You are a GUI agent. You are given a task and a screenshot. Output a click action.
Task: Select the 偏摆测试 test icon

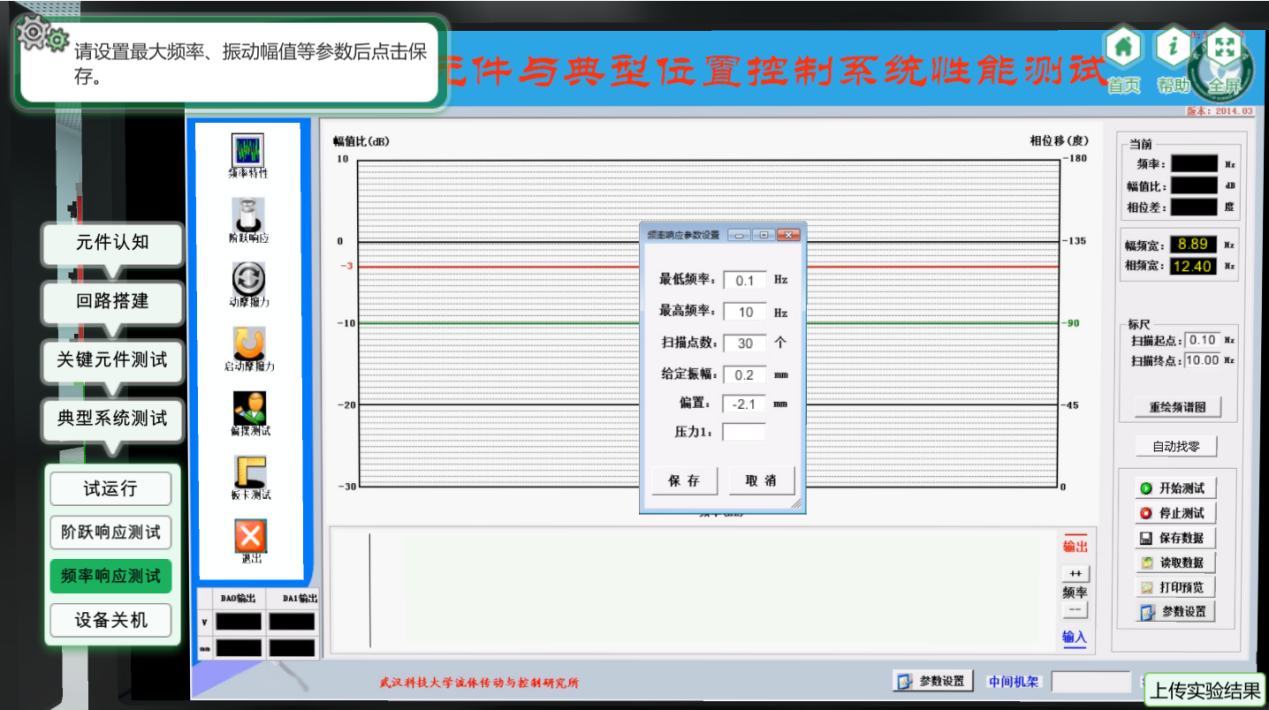pos(249,408)
